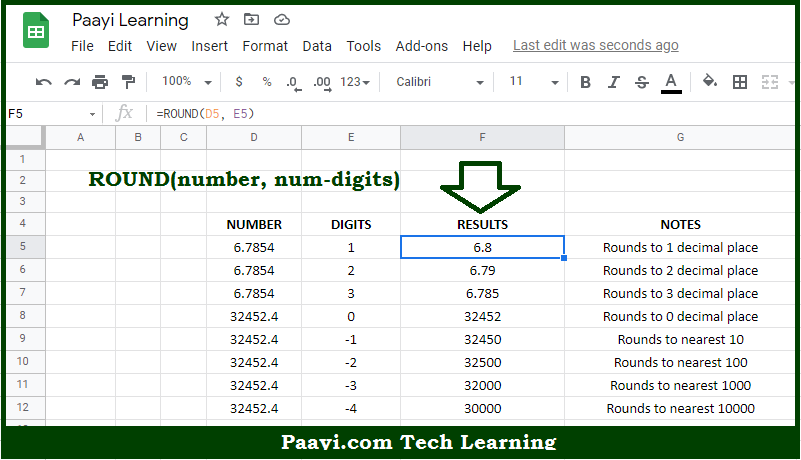The width and height of the screenshot is (801, 460).
Task: Open the View menu
Action: (x=161, y=46)
